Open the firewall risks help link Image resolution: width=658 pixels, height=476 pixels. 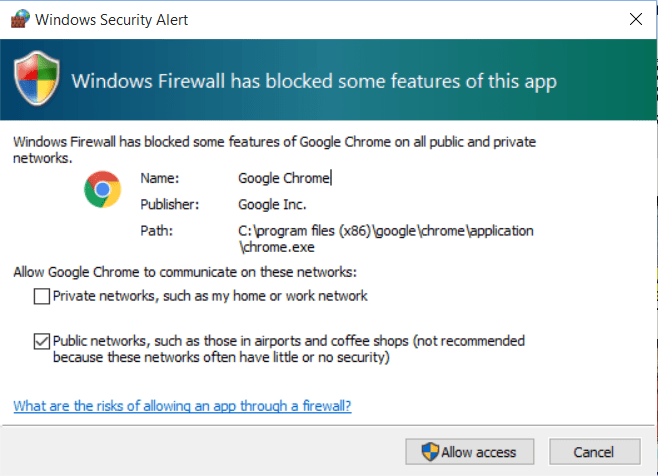point(182,406)
